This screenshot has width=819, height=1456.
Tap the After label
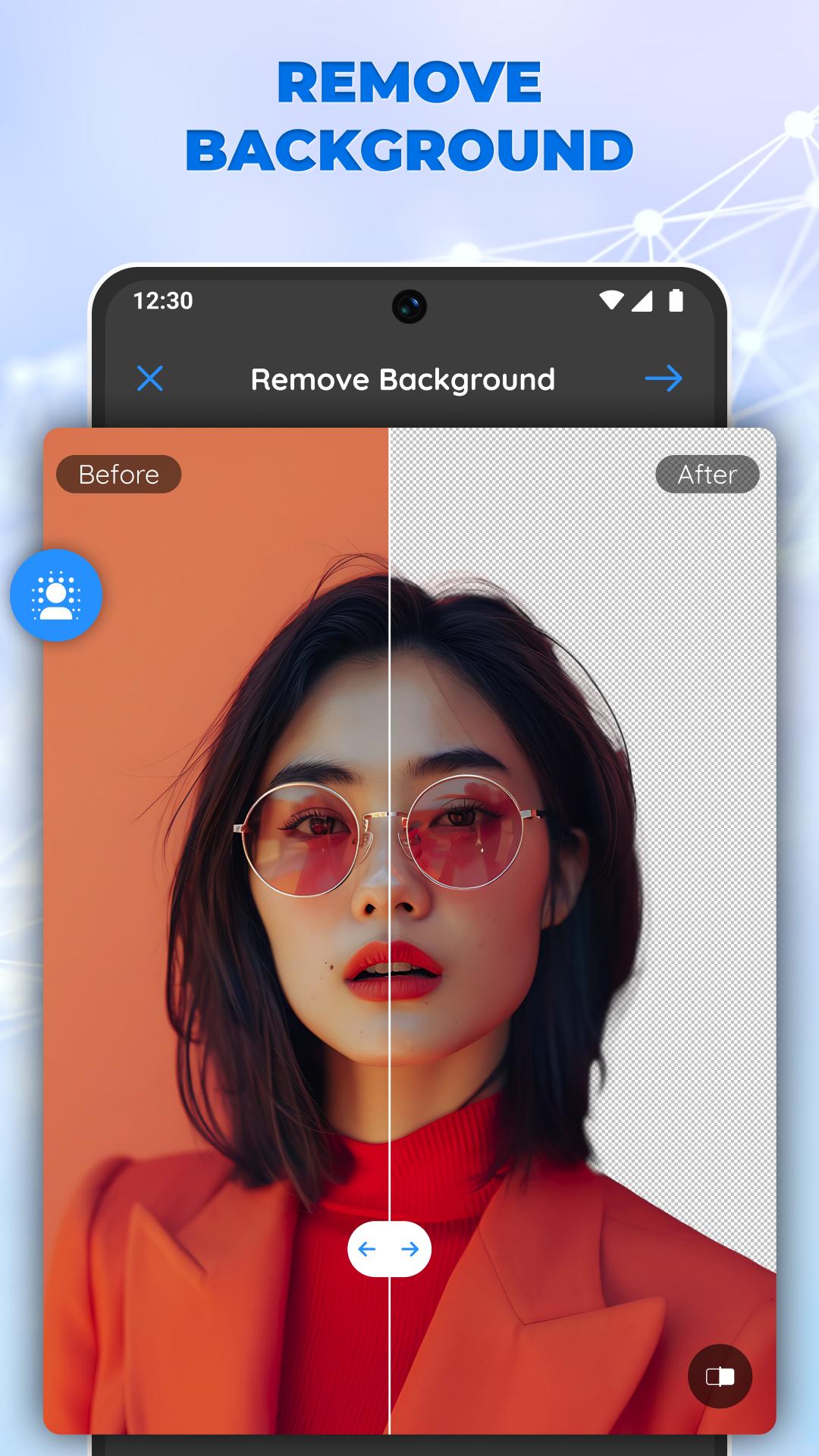(x=707, y=475)
